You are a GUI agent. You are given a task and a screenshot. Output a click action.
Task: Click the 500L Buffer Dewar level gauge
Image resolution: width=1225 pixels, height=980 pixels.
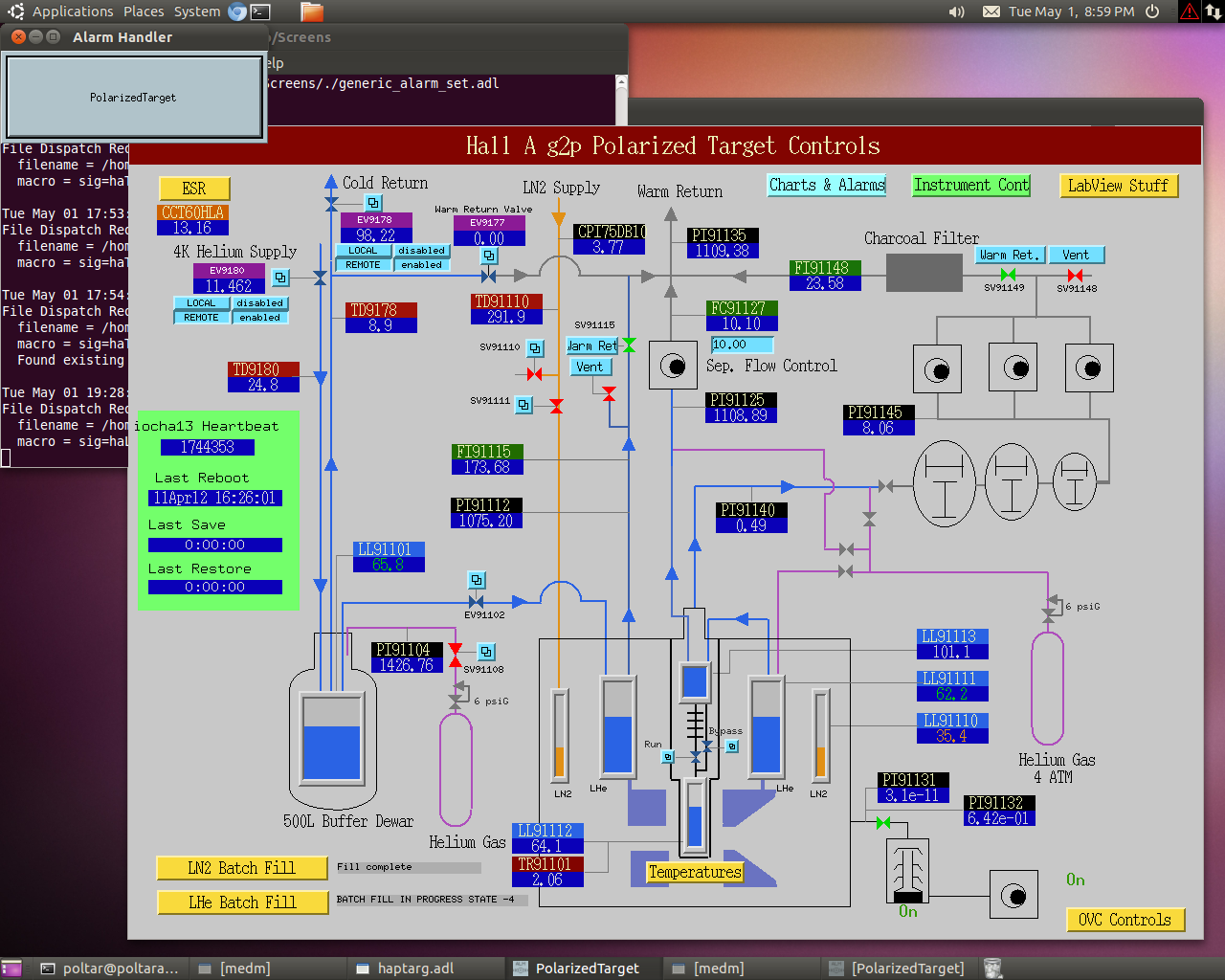click(x=331, y=739)
